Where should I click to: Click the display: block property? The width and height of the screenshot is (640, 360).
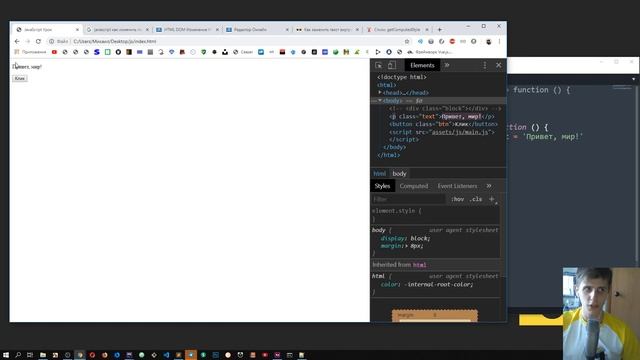tap(405, 238)
